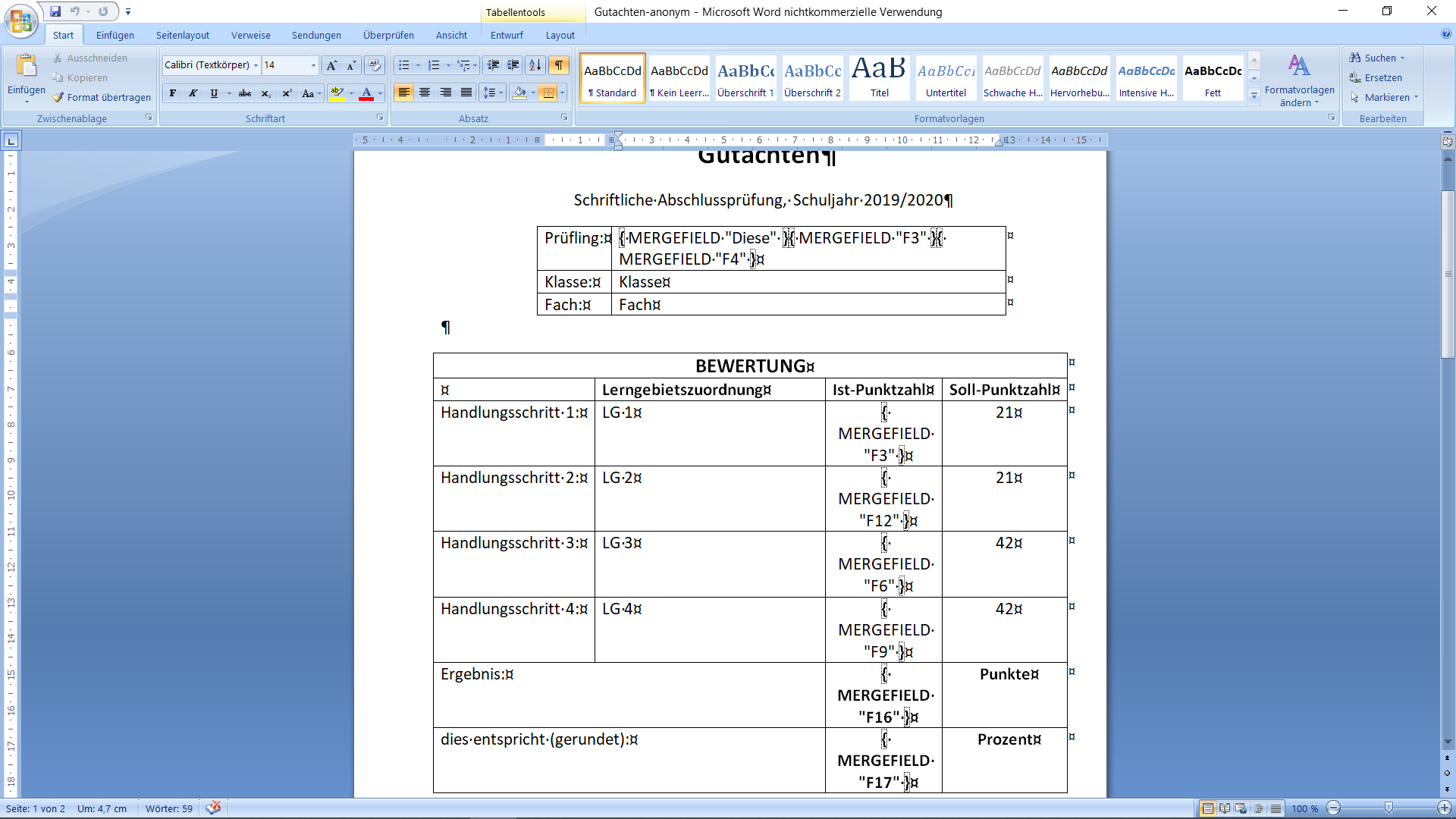
Task: Click Suchen to find text
Action: [1376, 58]
